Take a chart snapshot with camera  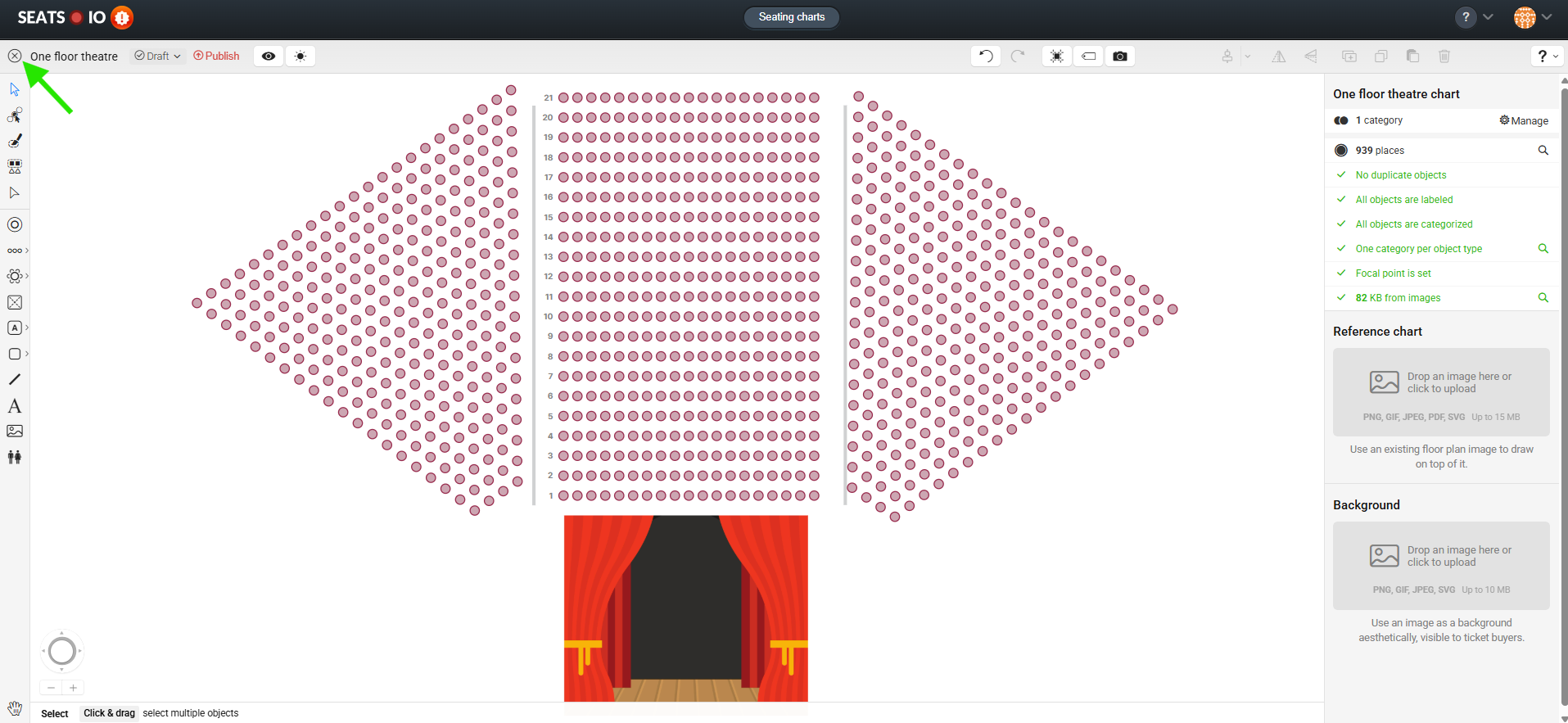click(1120, 56)
